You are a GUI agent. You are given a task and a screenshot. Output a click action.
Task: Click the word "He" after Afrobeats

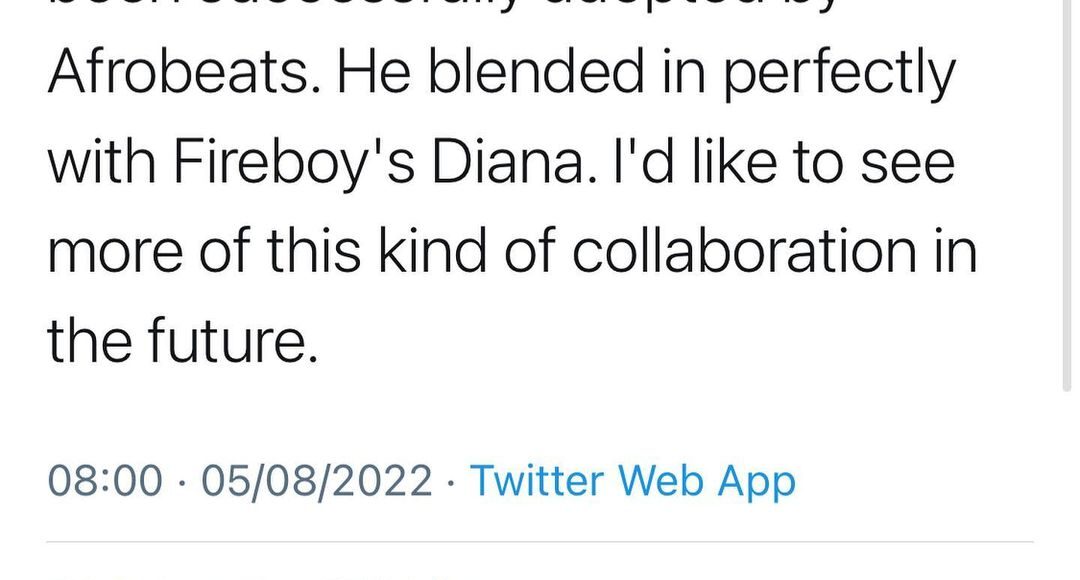[368, 74]
